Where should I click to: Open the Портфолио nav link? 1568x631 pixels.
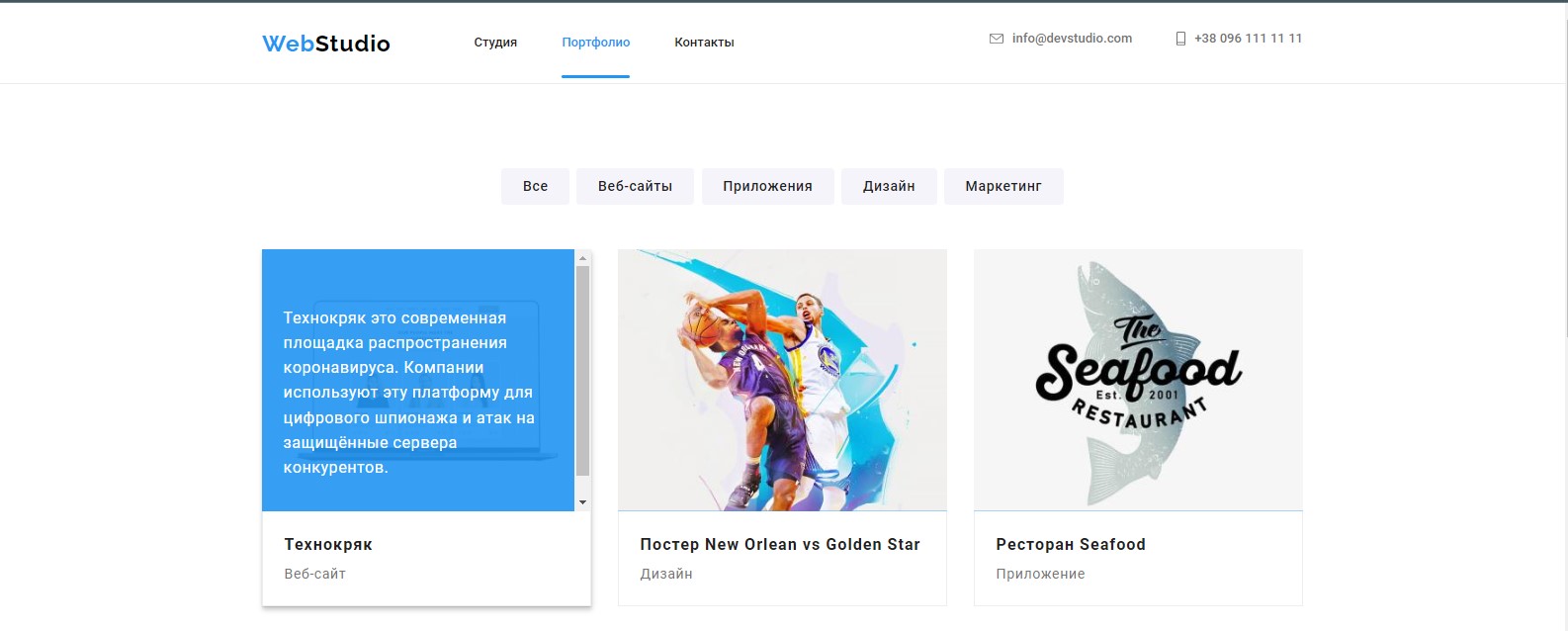click(x=595, y=43)
